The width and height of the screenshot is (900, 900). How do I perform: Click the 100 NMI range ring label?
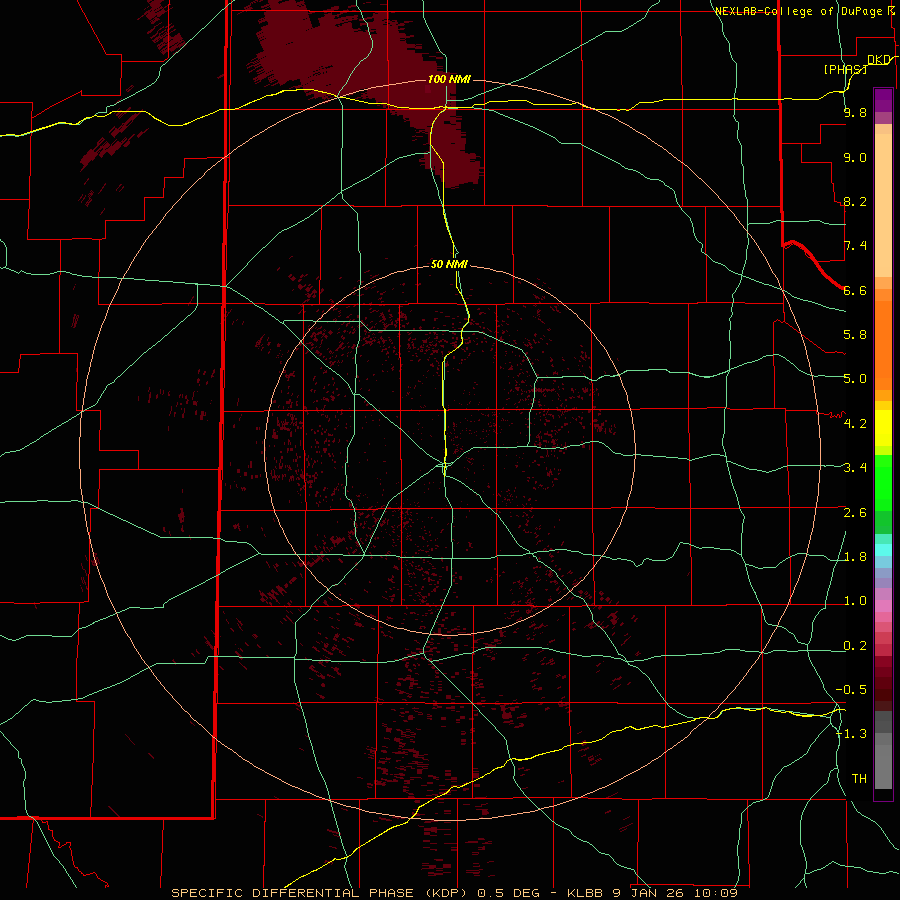pos(449,79)
